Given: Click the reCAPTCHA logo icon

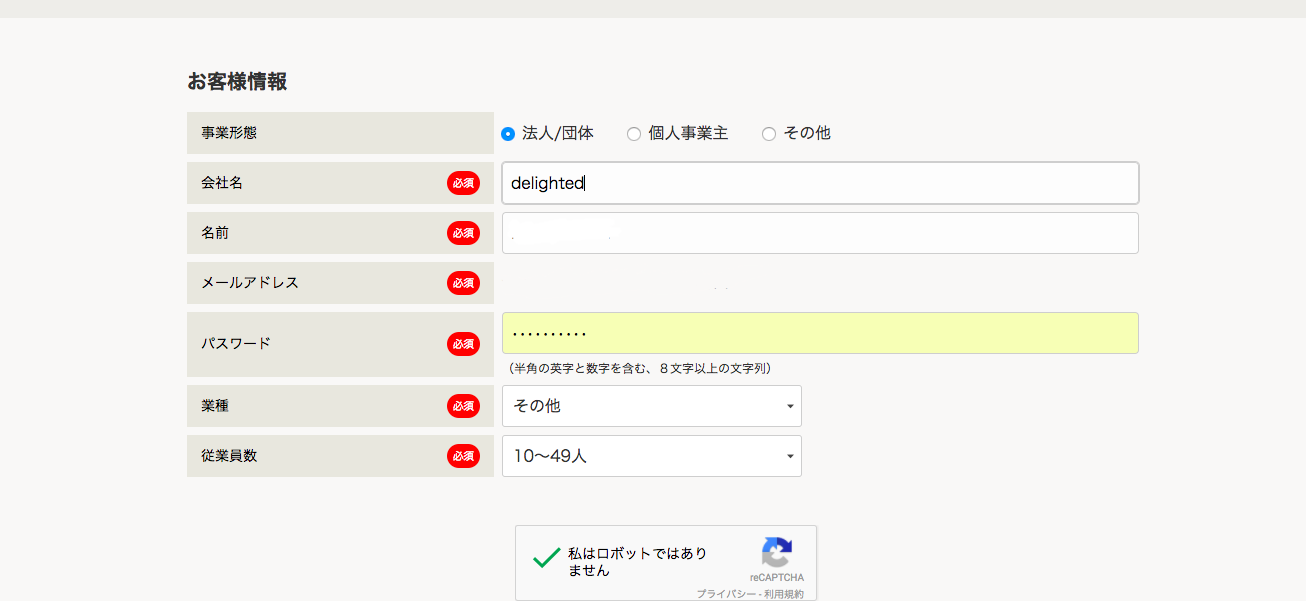Looking at the screenshot, I should tap(776, 553).
